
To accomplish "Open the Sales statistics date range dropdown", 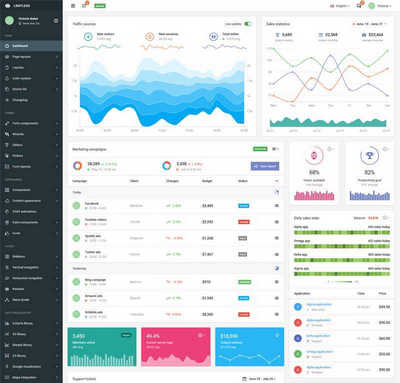I will click(370, 24).
